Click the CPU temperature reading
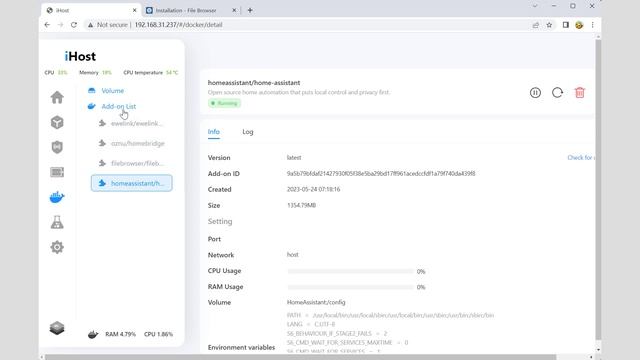The width and height of the screenshot is (640, 360). [151, 73]
